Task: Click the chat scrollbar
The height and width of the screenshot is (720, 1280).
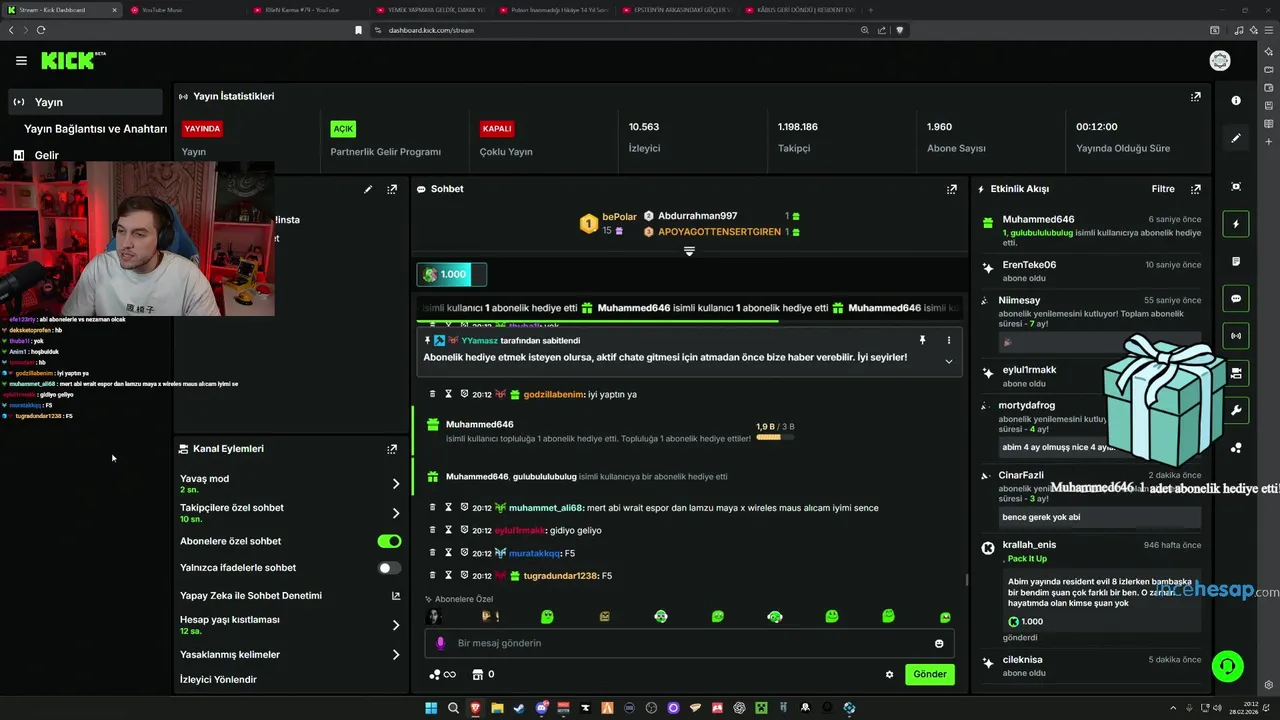Action: coord(966,578)
